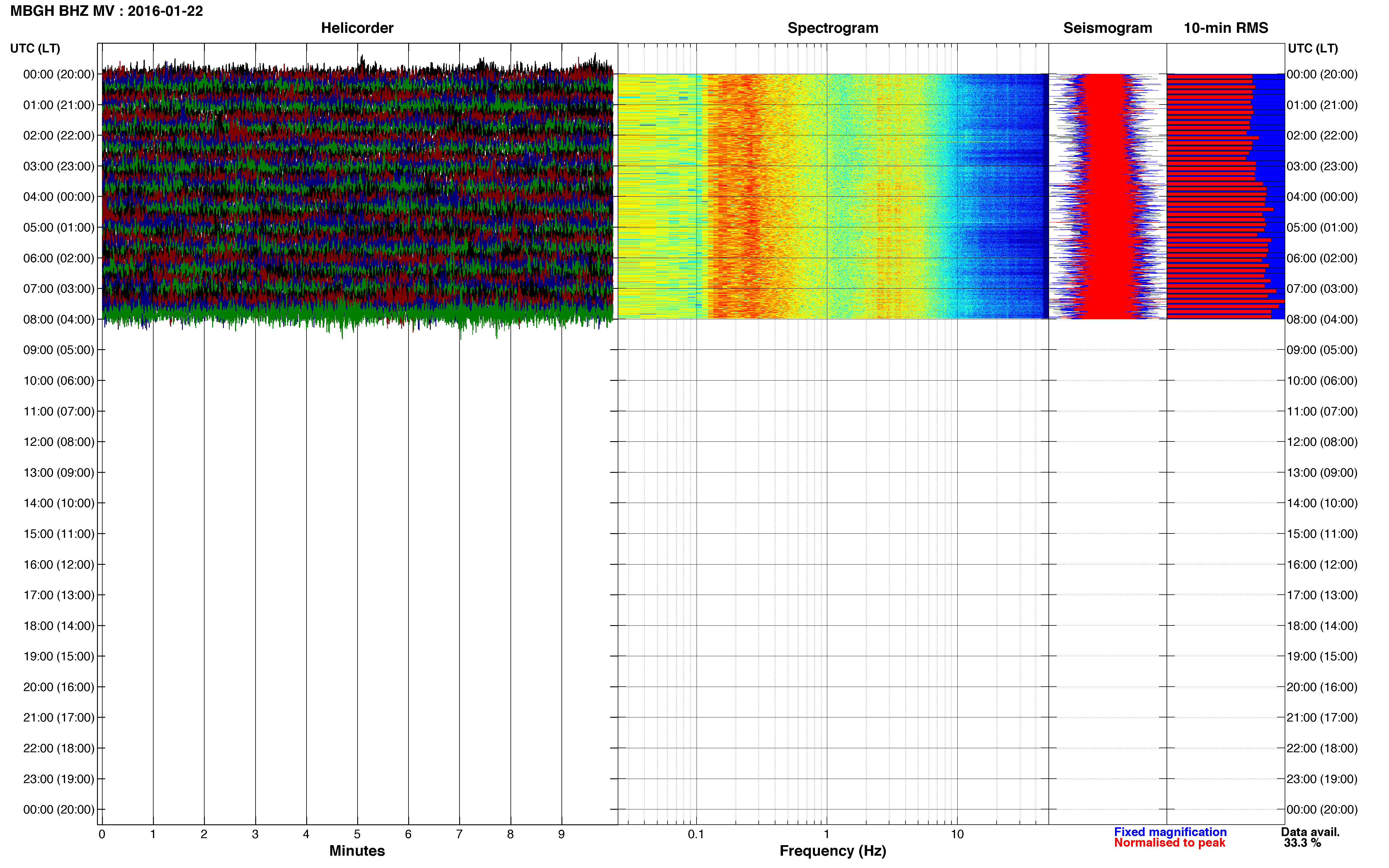Image resolution: width=1389 pixels, height=868 pixels.
Task: Click the right "12:00 (08:00)" time label
Action: pyautogui.click(x=1322, y=441)
